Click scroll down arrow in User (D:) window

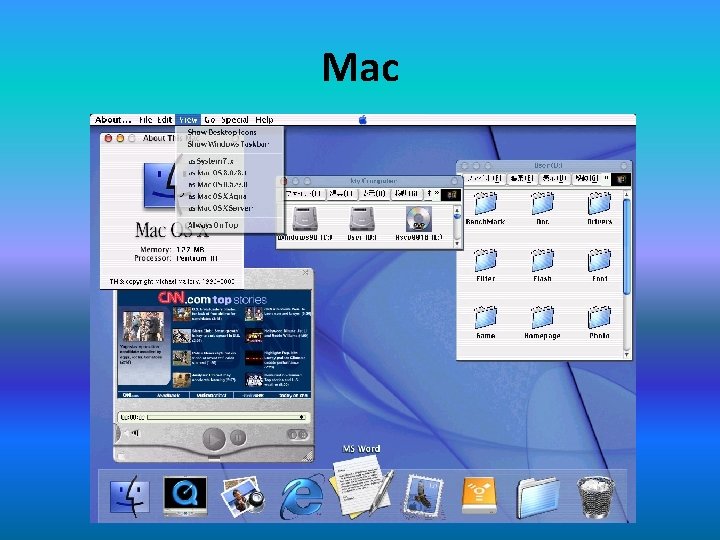click(x=627, y=355)
